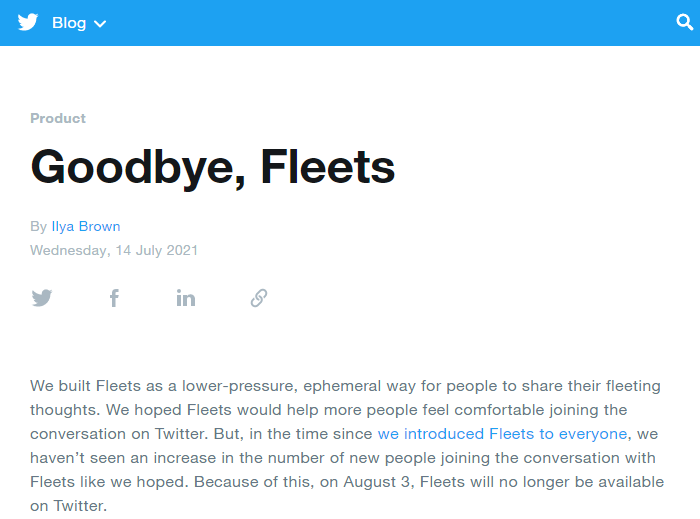Click the "Goodbye, Fleets" headline
Image resolution: width=700 pixels, height=519 pixels.
(x=212, y=167)
